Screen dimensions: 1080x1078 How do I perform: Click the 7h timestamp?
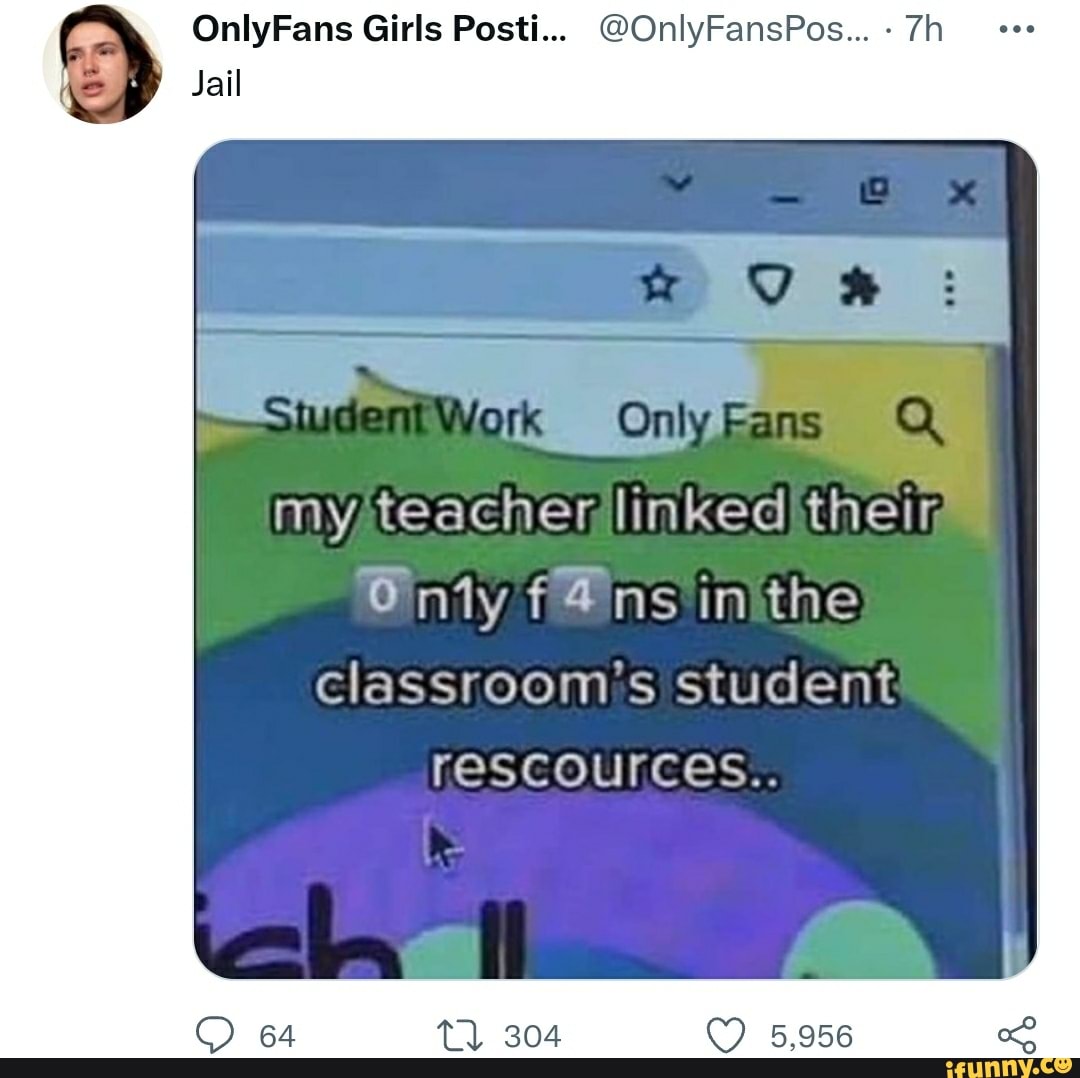pyautogui.click(x=924, y=29)
